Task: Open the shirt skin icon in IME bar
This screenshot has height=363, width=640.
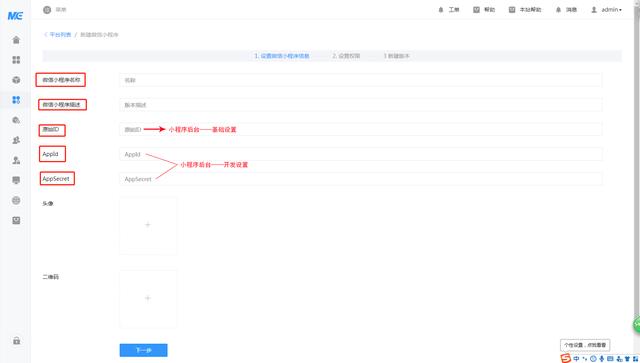Action: pos(627,359)
